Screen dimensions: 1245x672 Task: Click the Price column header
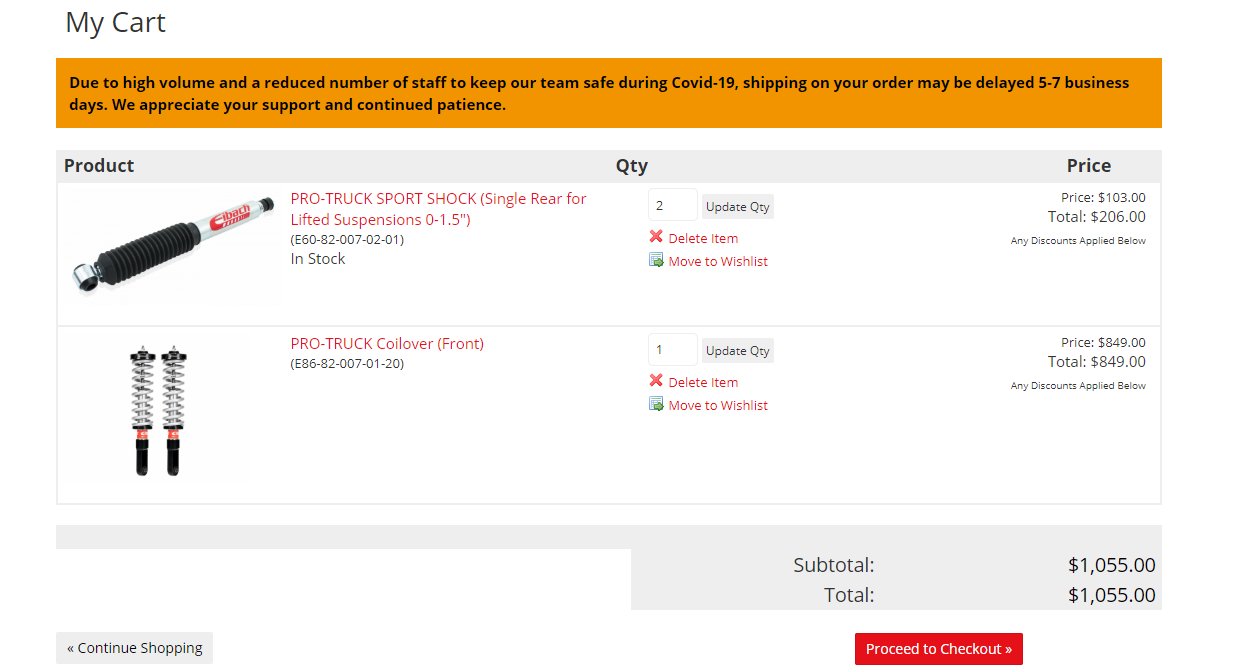[x=1089, y=166]
